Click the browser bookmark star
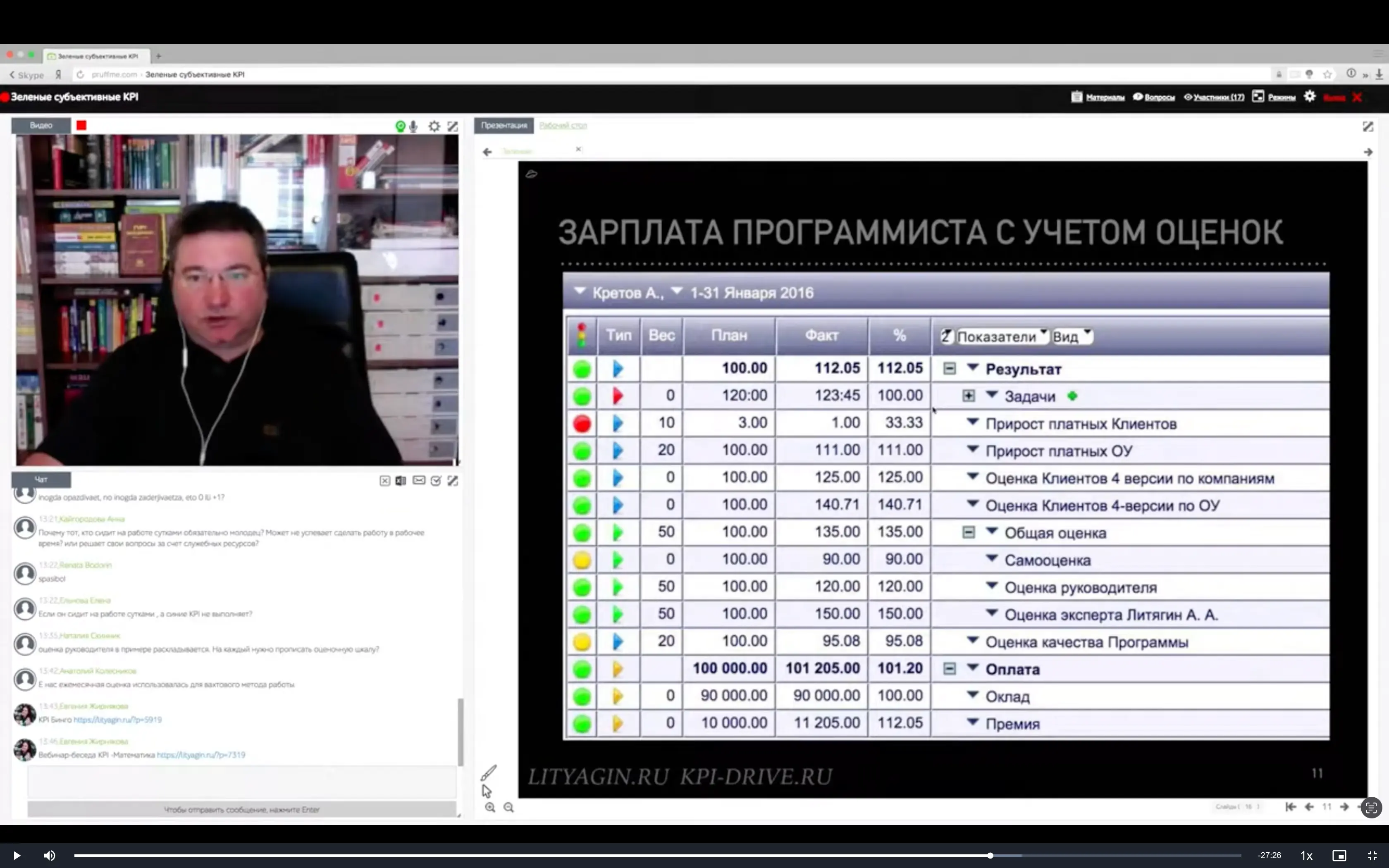The image size is (1389, 868). [1327, 75]
